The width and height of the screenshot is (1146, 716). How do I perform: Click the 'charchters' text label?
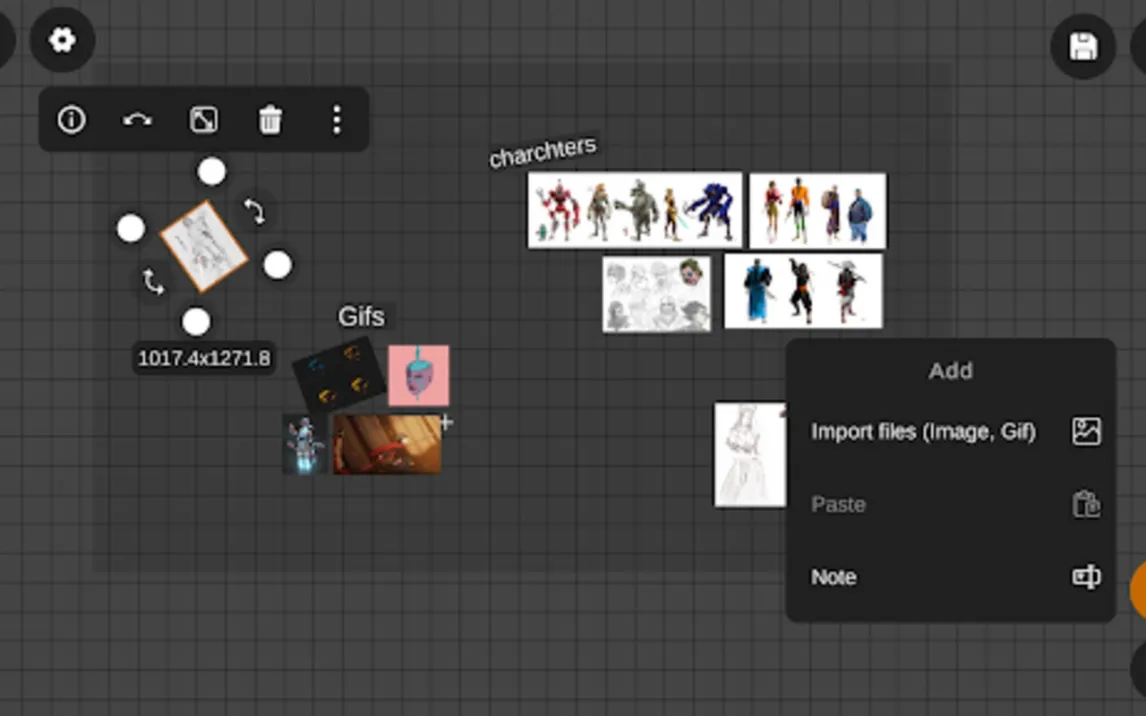(x=543, y=151)
